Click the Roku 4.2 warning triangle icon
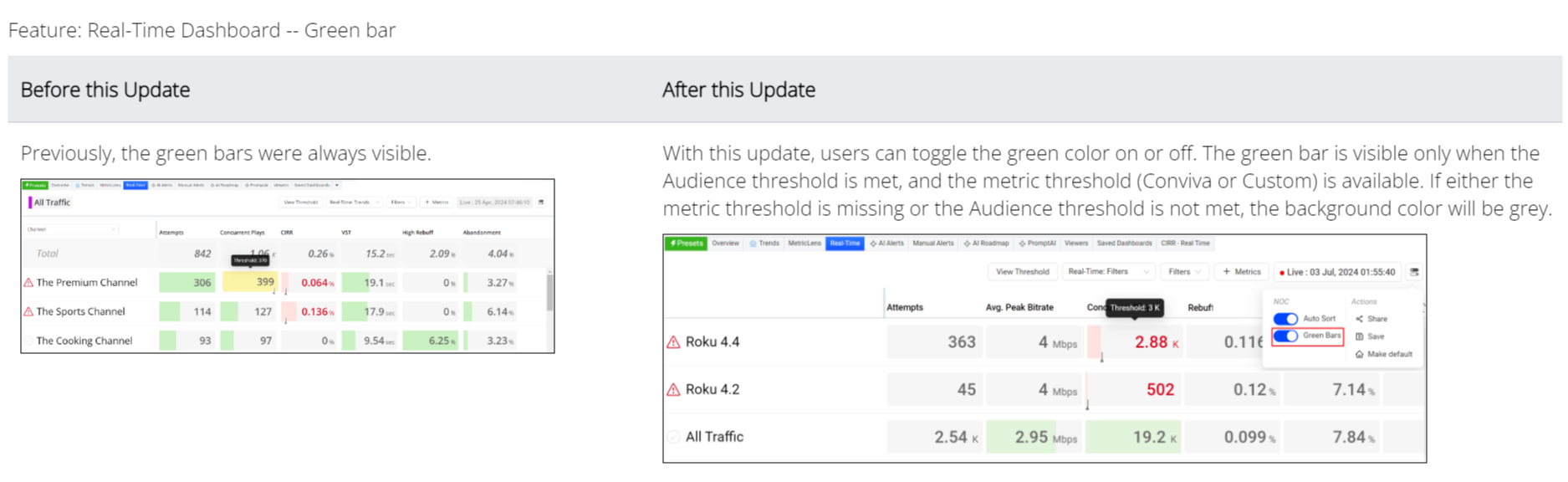 (673, 390)
